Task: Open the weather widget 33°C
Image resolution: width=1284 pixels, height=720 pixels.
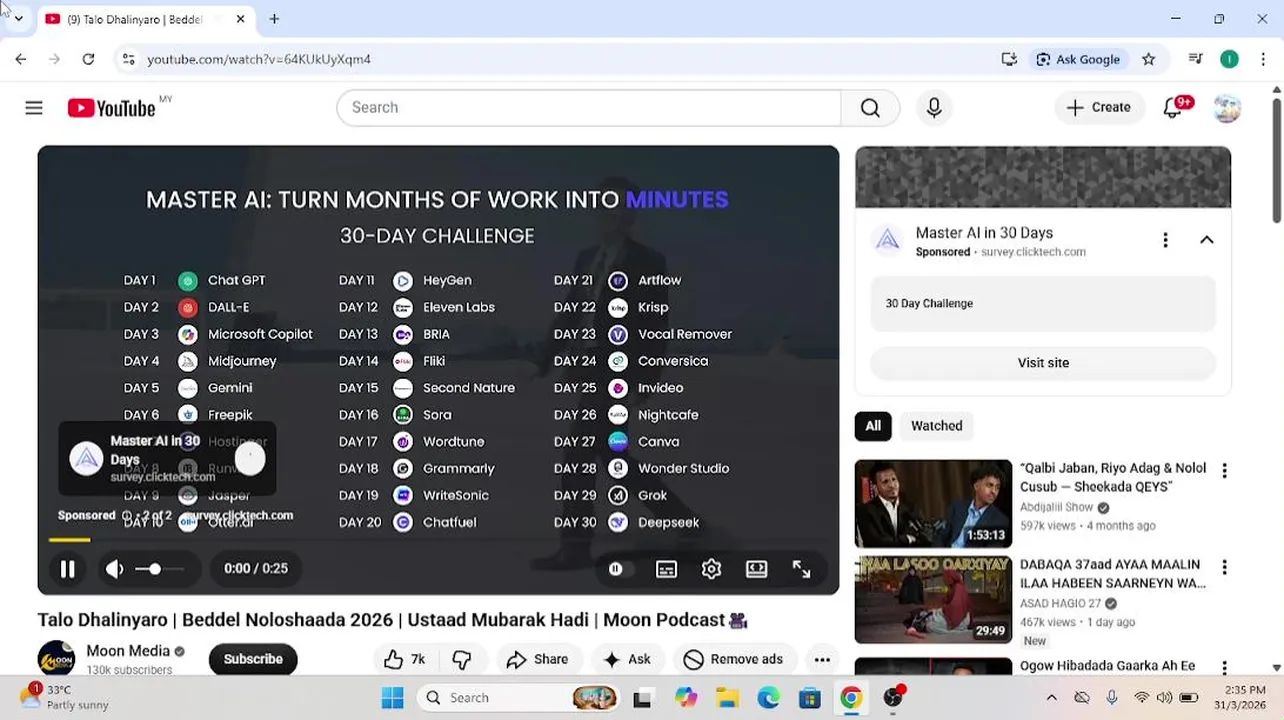Action: click(66, 697)
